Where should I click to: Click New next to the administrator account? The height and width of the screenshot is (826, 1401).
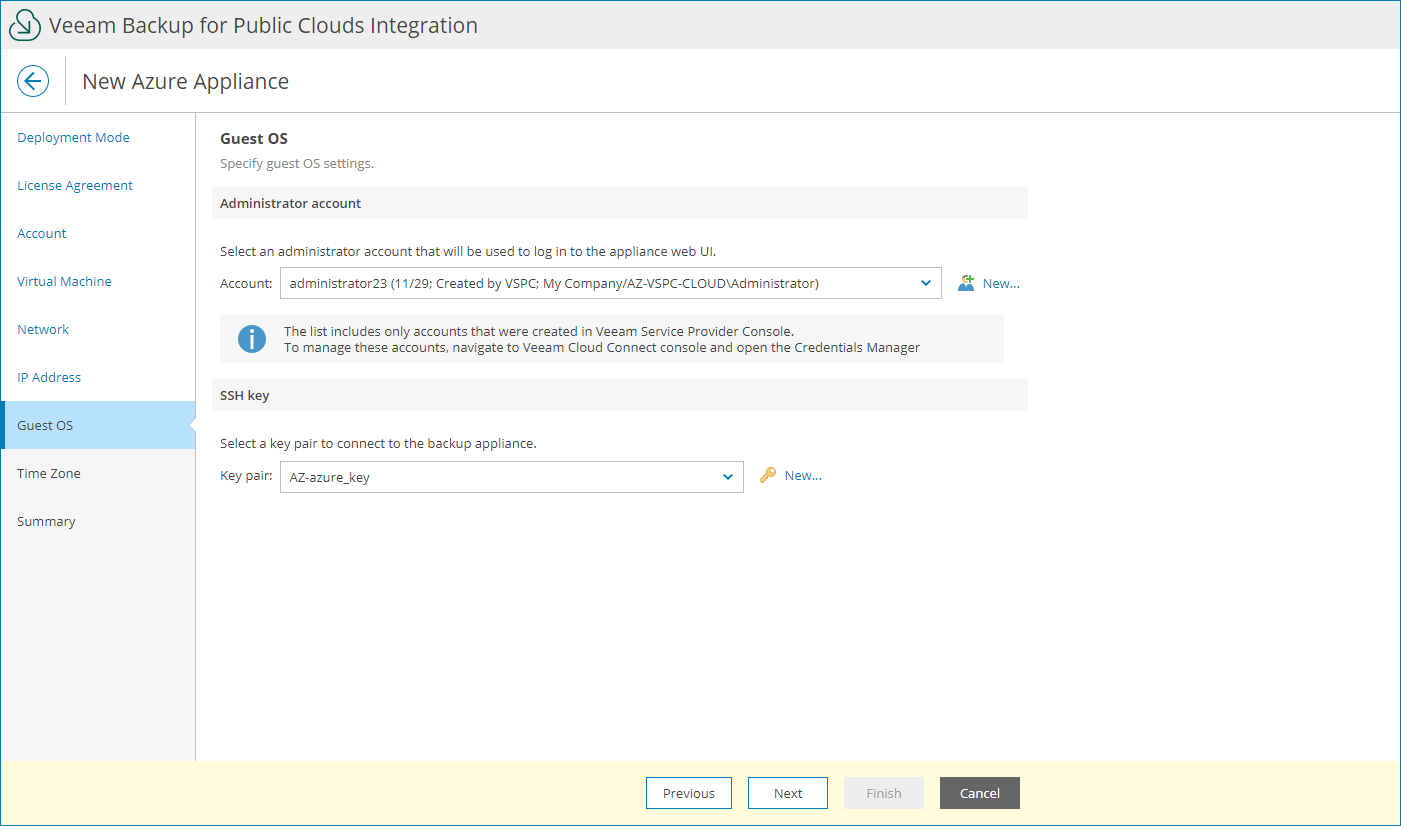[1002, 283]
